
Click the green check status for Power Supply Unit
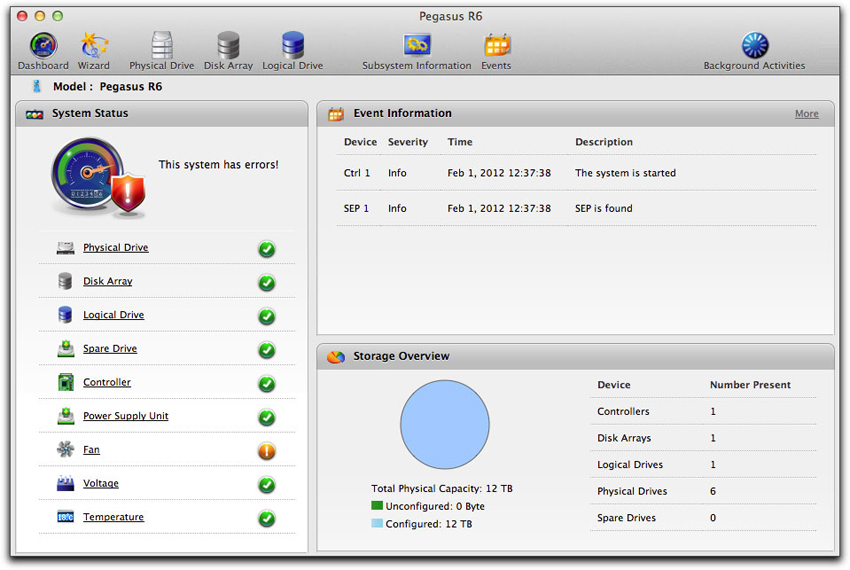267,418
